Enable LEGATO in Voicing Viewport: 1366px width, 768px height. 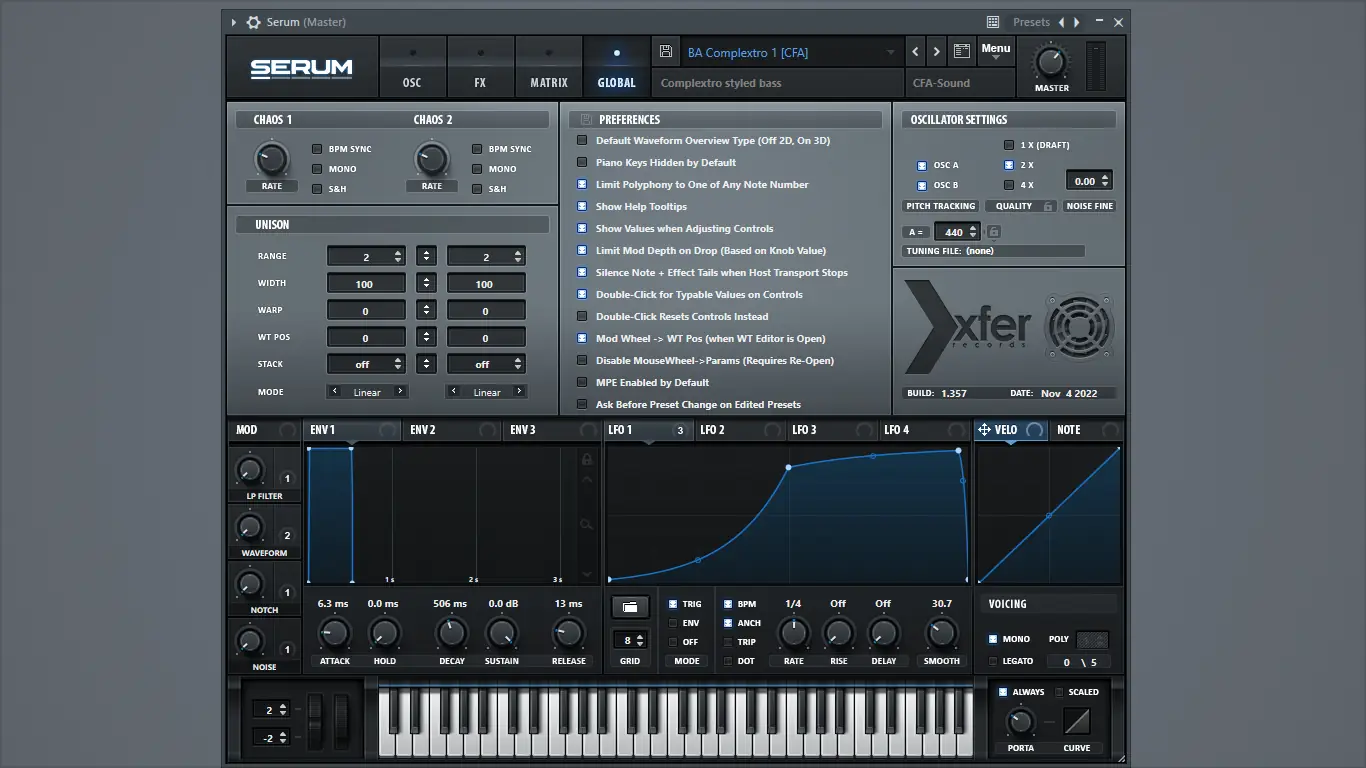[993, 661]
